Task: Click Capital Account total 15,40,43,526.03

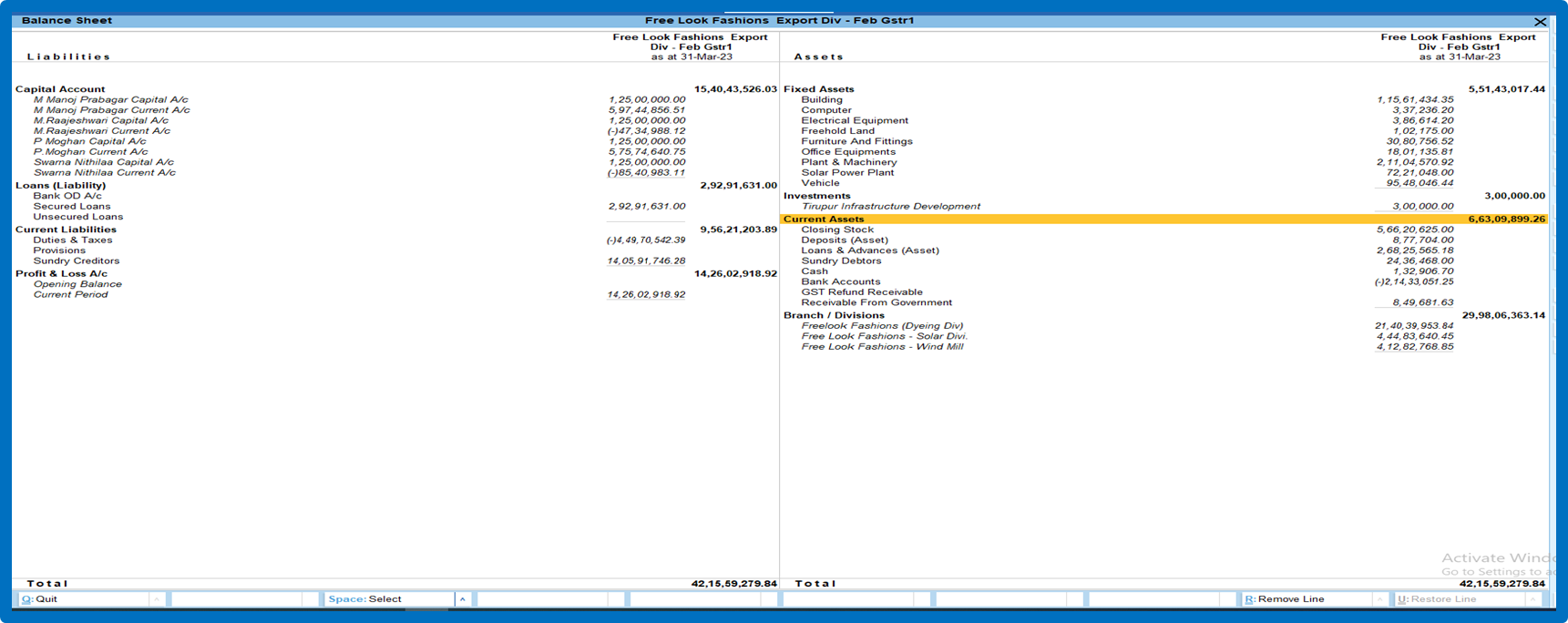Action: pos(735,89)
